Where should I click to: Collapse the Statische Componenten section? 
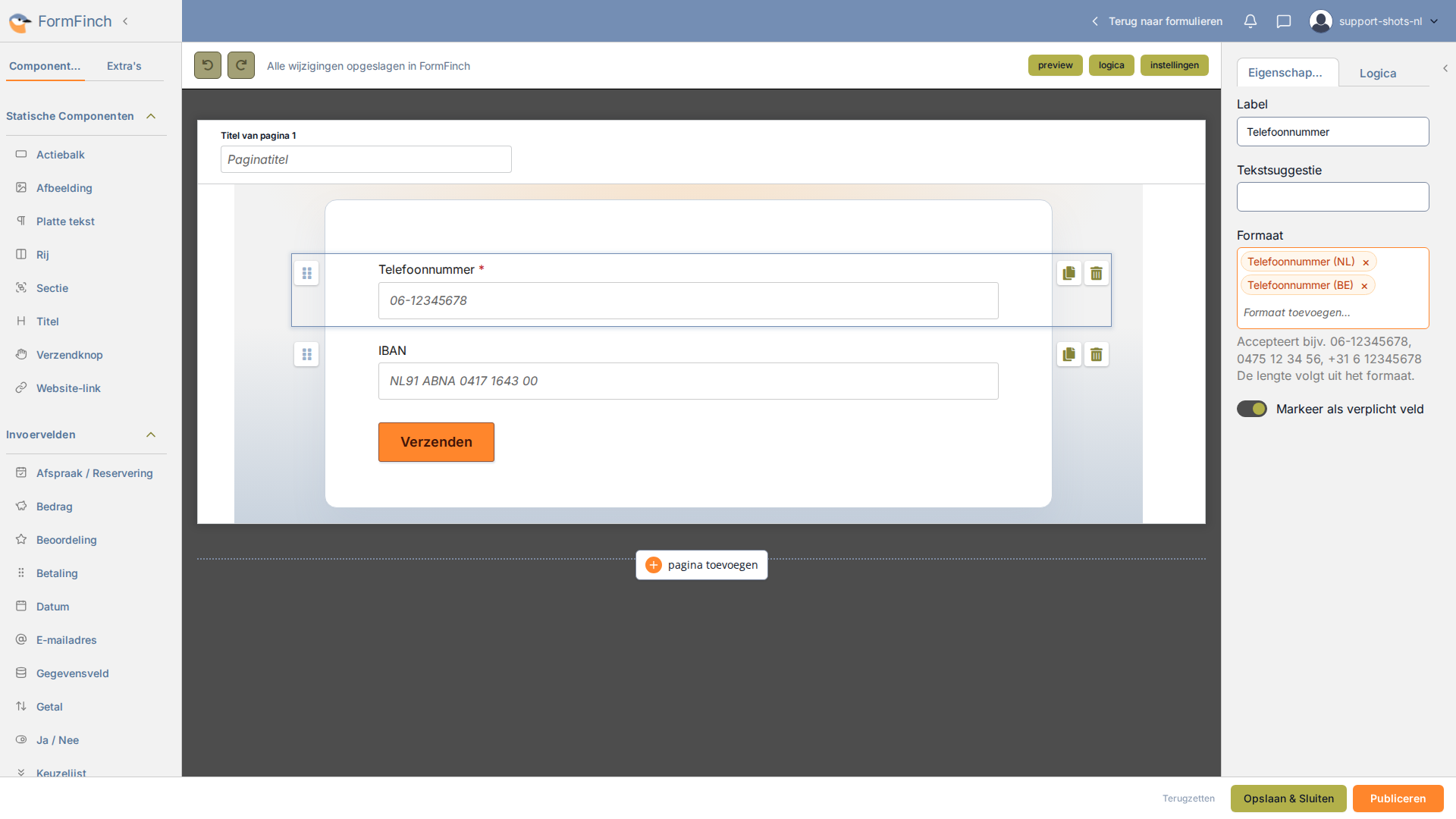pyautogui.click(x=151, y=116)
